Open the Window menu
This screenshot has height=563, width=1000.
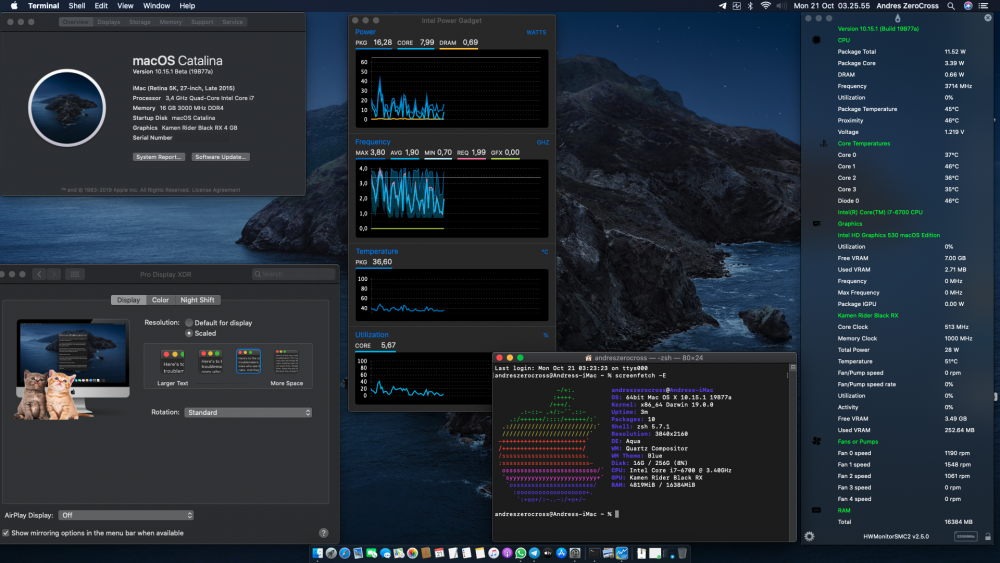click(x=156, y=6)
